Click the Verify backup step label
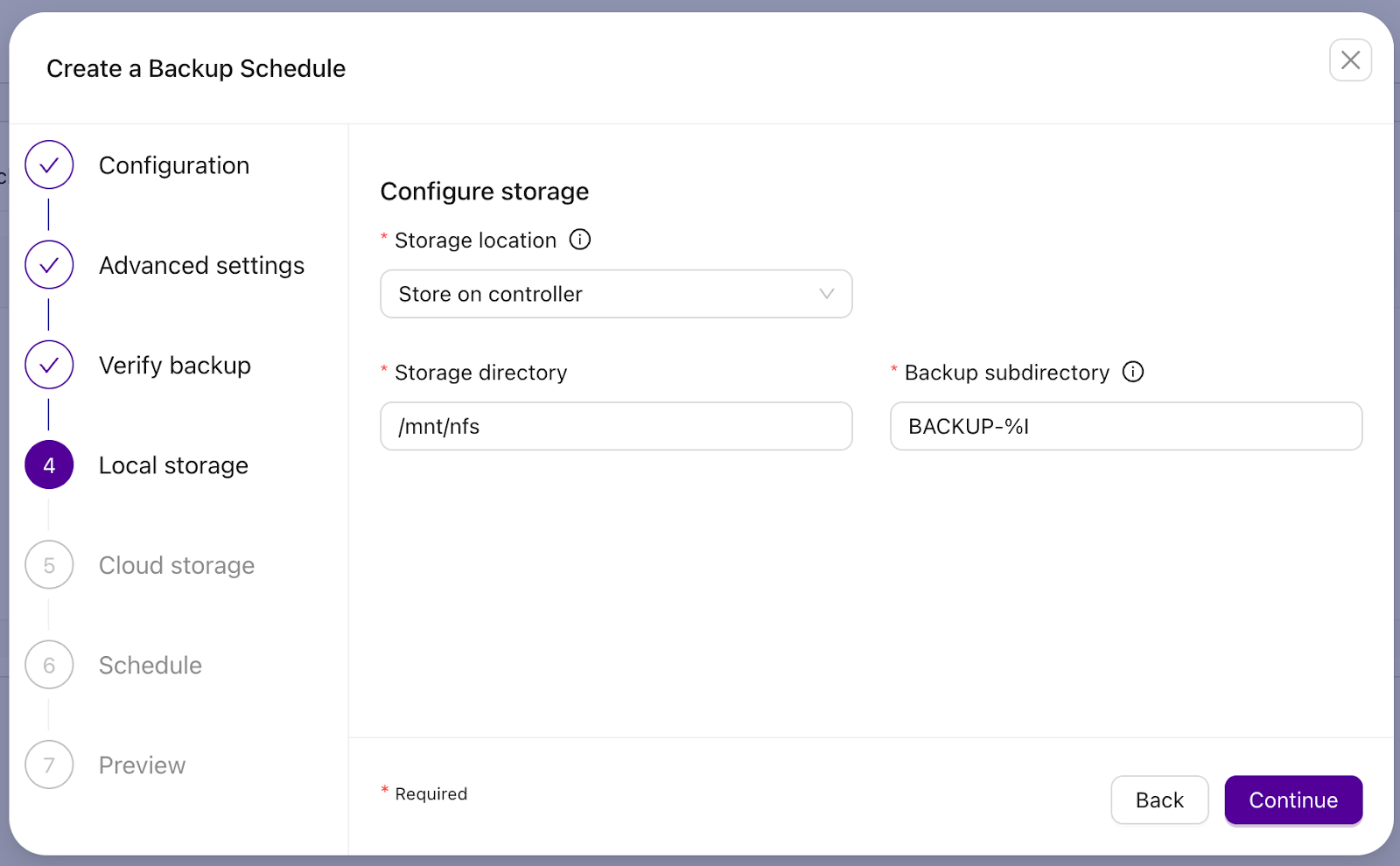1400x866 pixels. [x=174, y=365]
